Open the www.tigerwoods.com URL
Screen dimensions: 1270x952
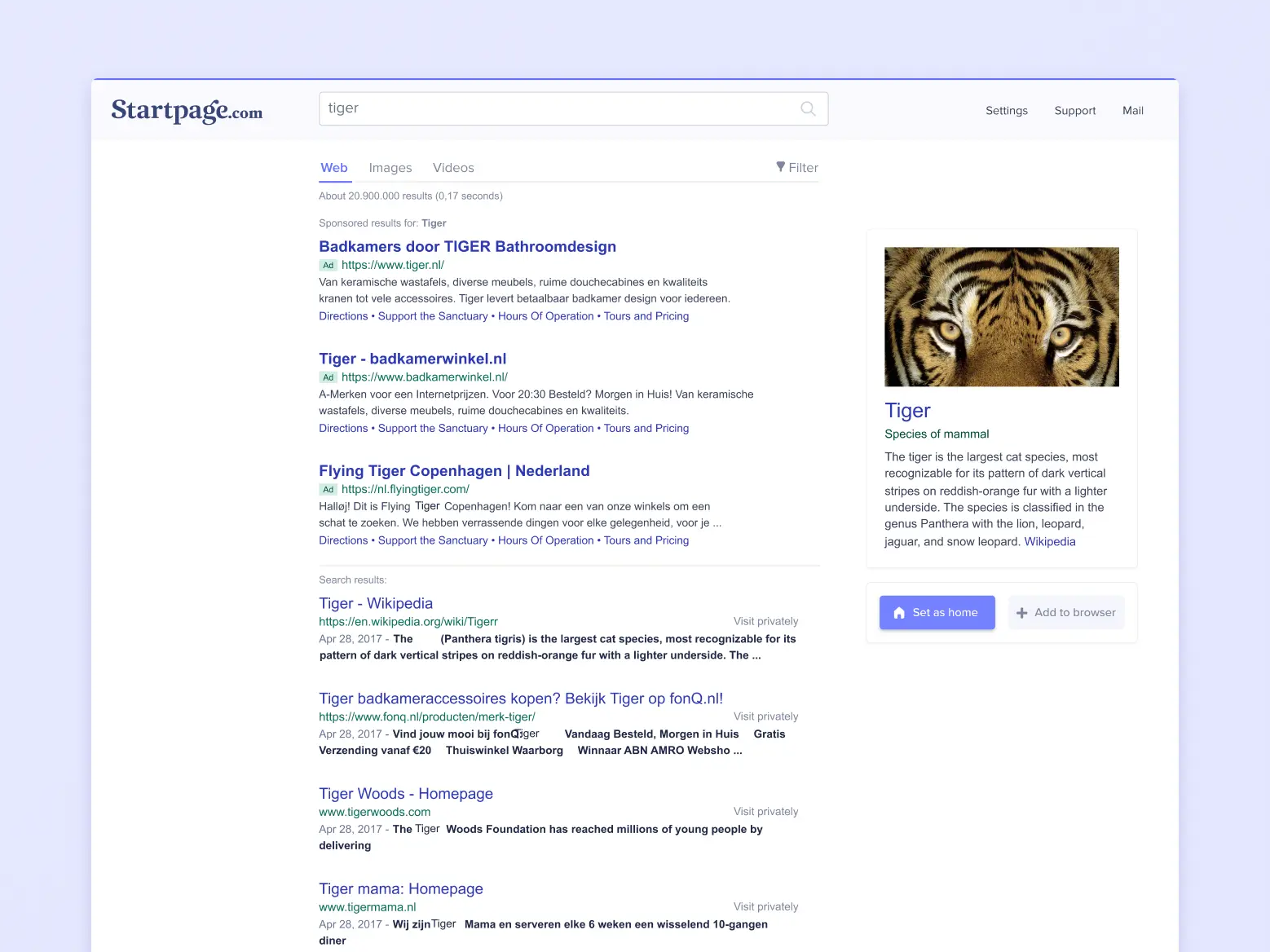pos(375,812)
